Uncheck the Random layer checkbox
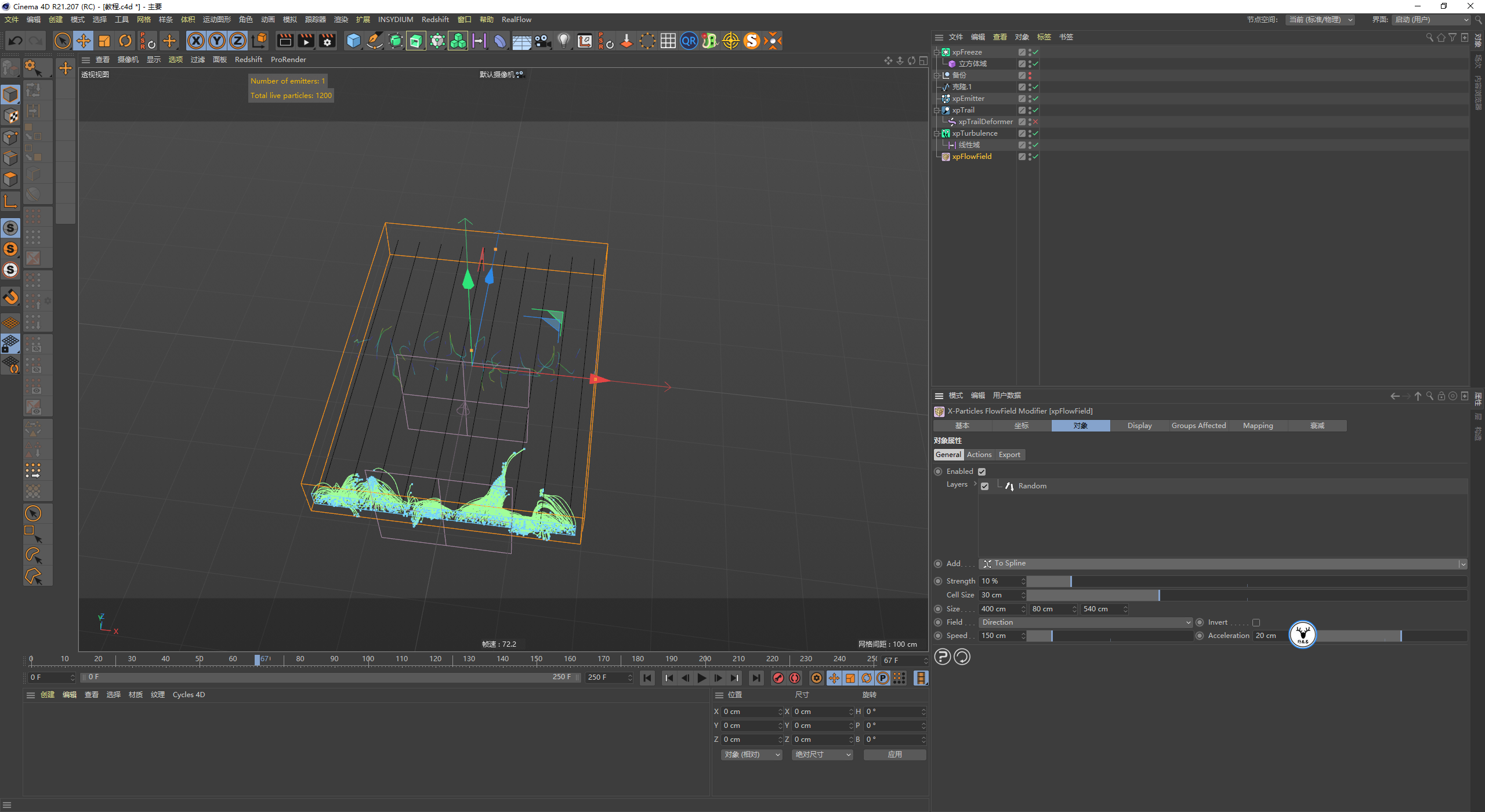This screenshot has height=812, width=1485. pos(985,486)
